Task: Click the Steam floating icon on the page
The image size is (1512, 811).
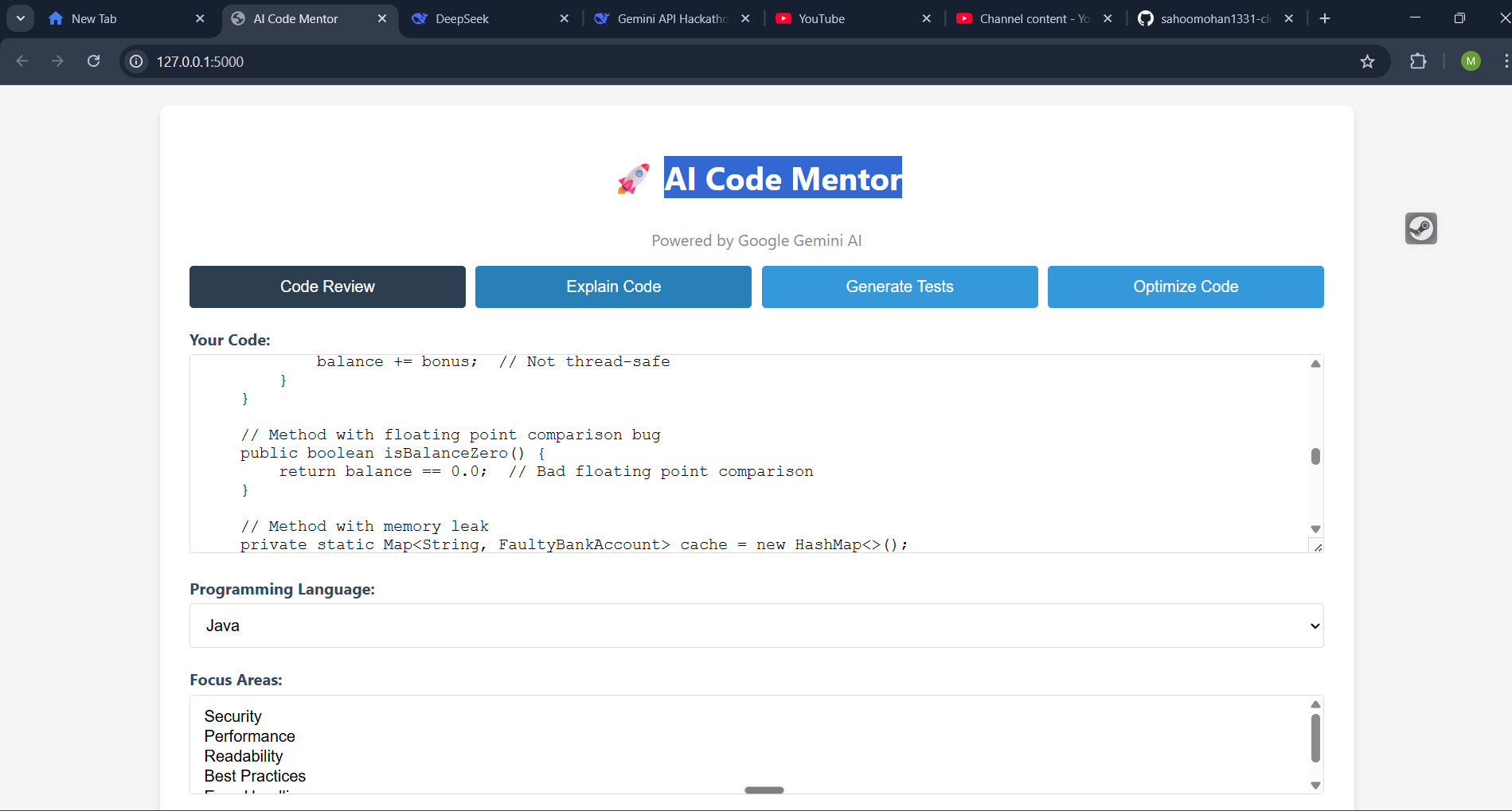Action: 1421,228
